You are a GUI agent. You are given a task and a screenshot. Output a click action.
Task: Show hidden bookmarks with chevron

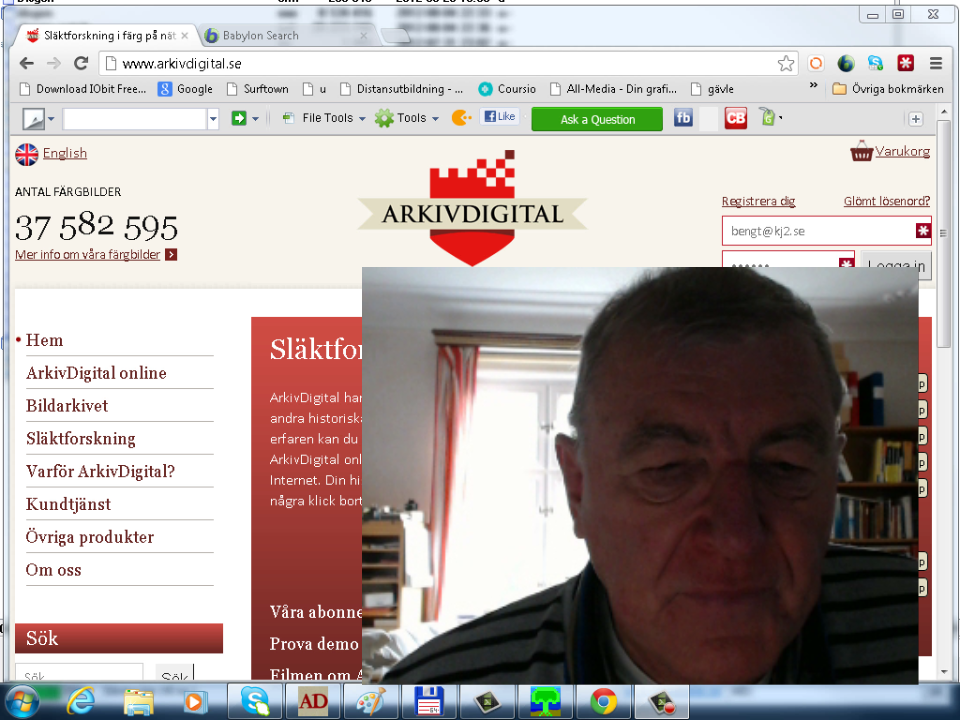(814, 87)
